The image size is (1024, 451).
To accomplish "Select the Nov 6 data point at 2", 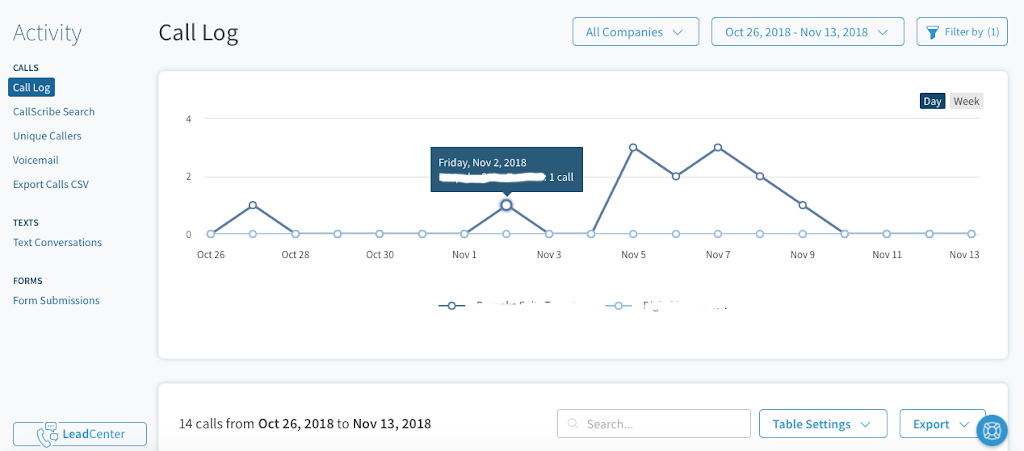I will tap(676, 176).
